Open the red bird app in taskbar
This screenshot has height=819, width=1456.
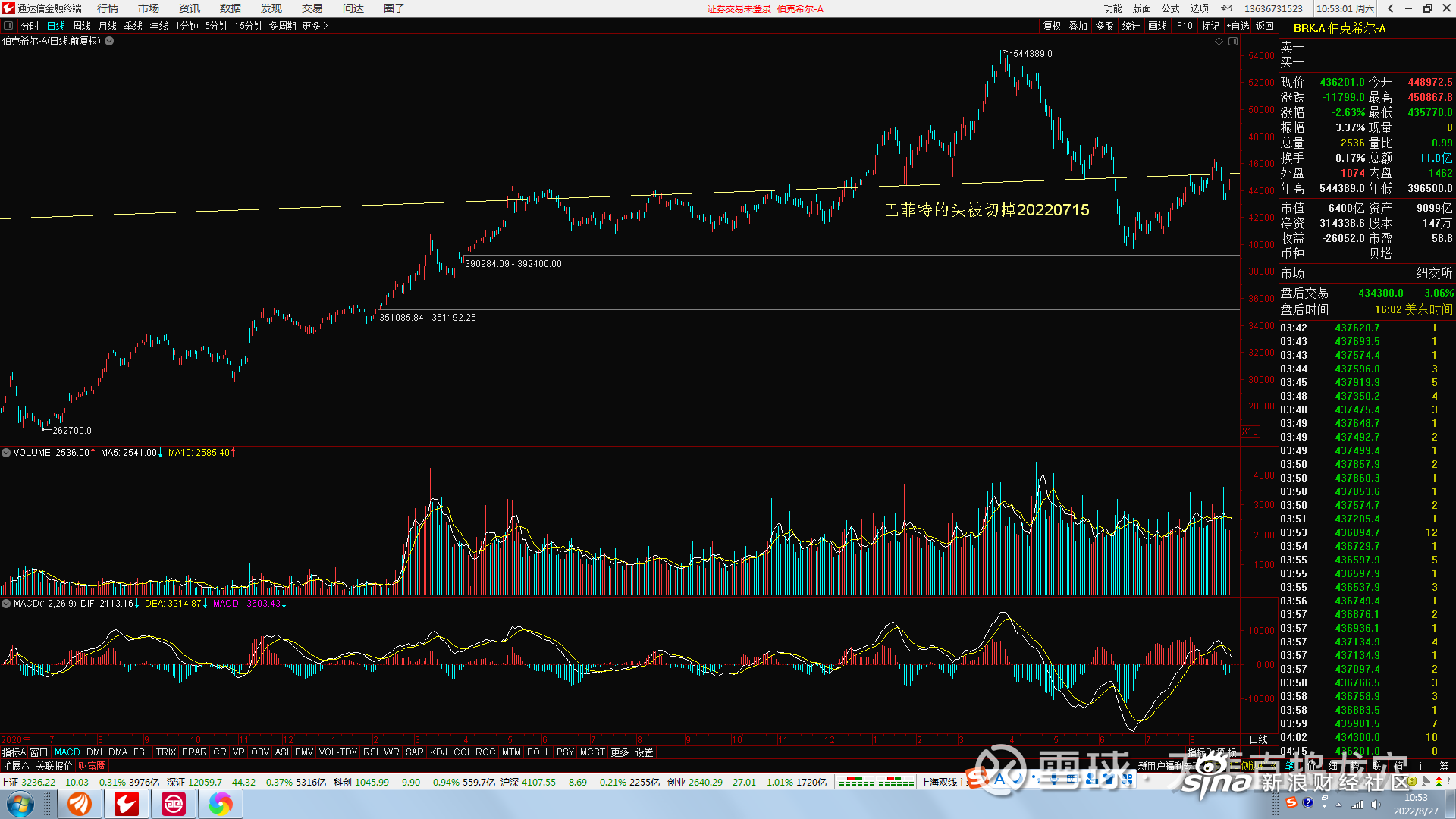[127, 804]
